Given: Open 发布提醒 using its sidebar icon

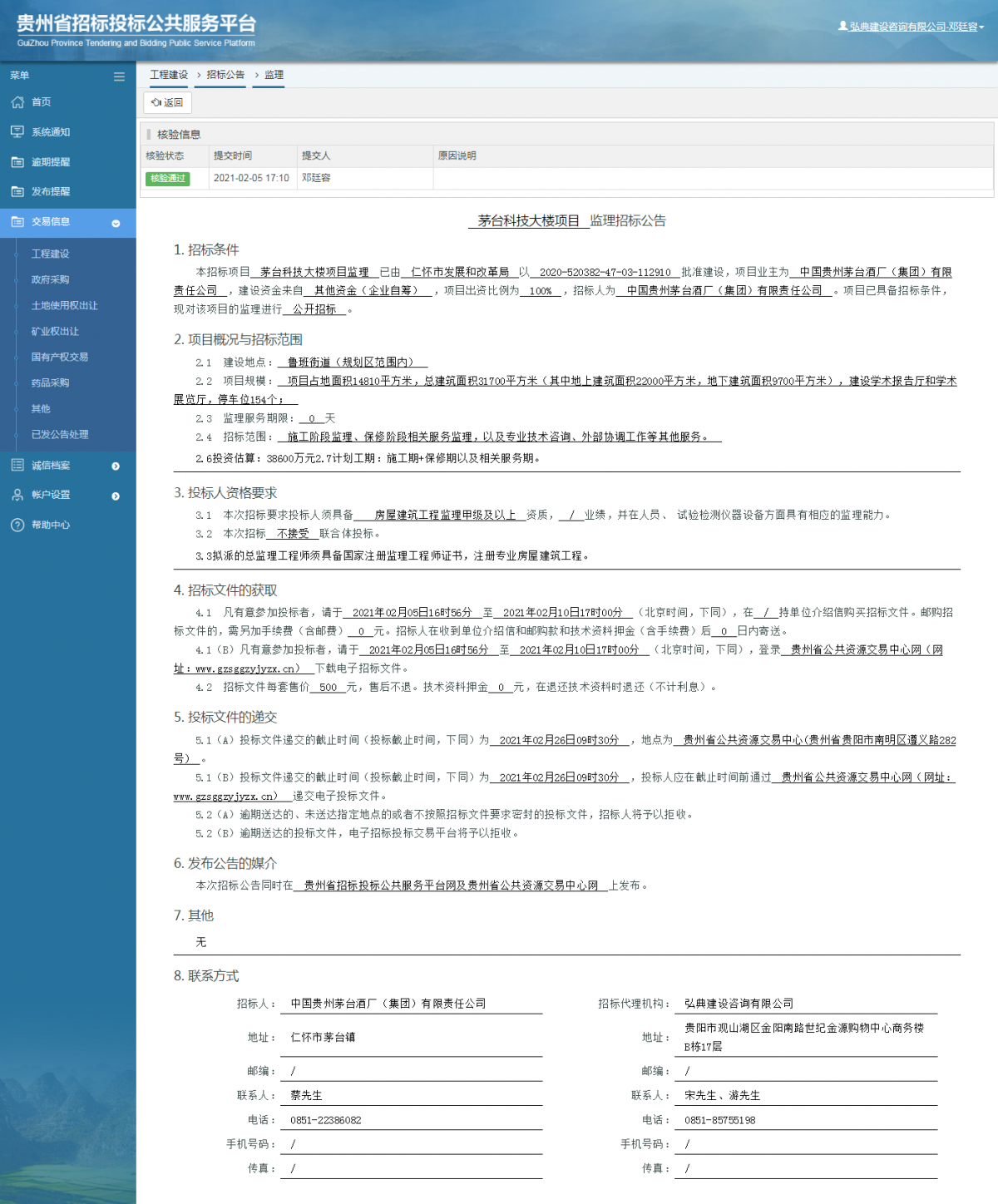Looking at the screenshot, I should tap(18, 191).
